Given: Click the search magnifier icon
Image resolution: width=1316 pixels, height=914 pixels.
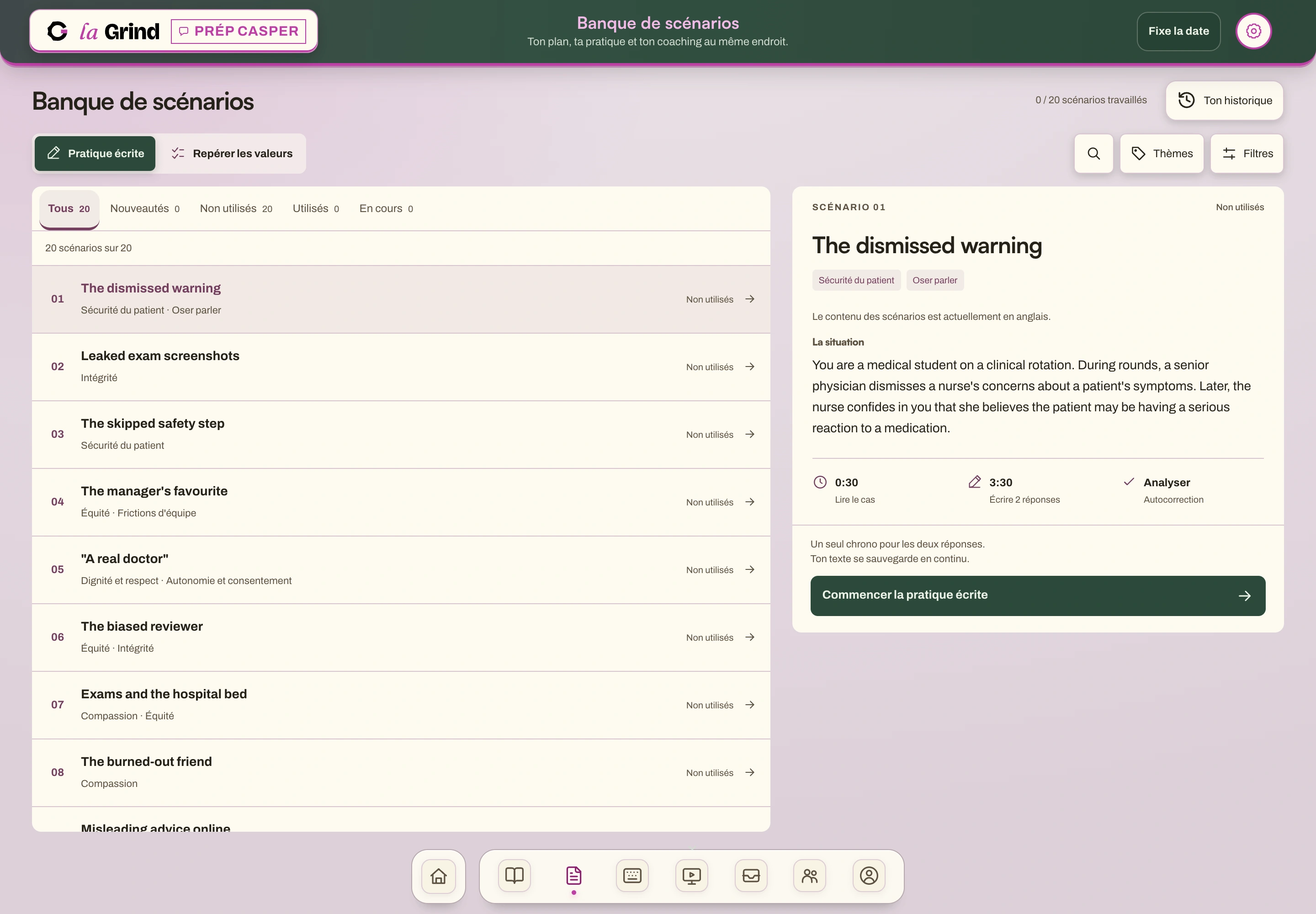Looking at the screenshot, I should (x=1093, y=154).
